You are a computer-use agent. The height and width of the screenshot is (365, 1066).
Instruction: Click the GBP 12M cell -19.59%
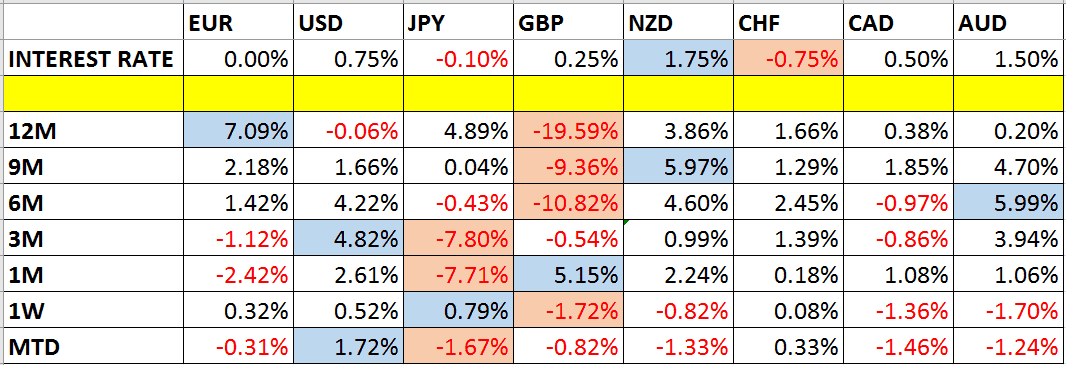click(568, 130)
